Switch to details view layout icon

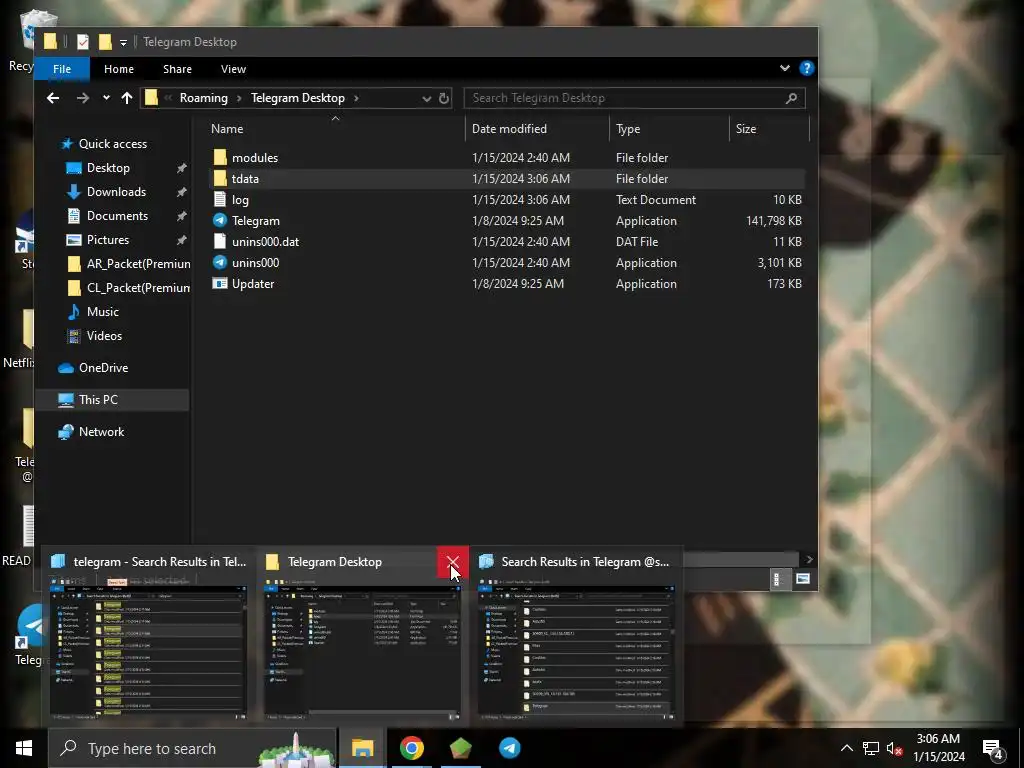[776, 579]
